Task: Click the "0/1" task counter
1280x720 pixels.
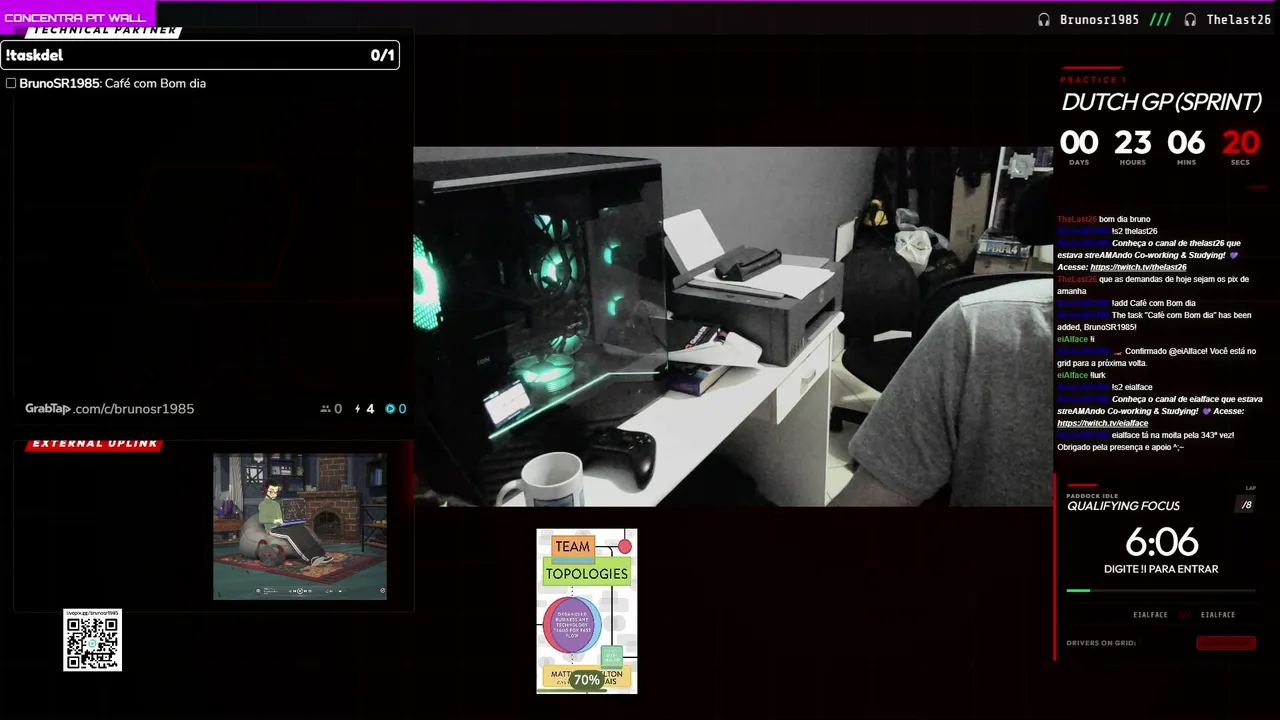Action: click(x=382, y=55)
